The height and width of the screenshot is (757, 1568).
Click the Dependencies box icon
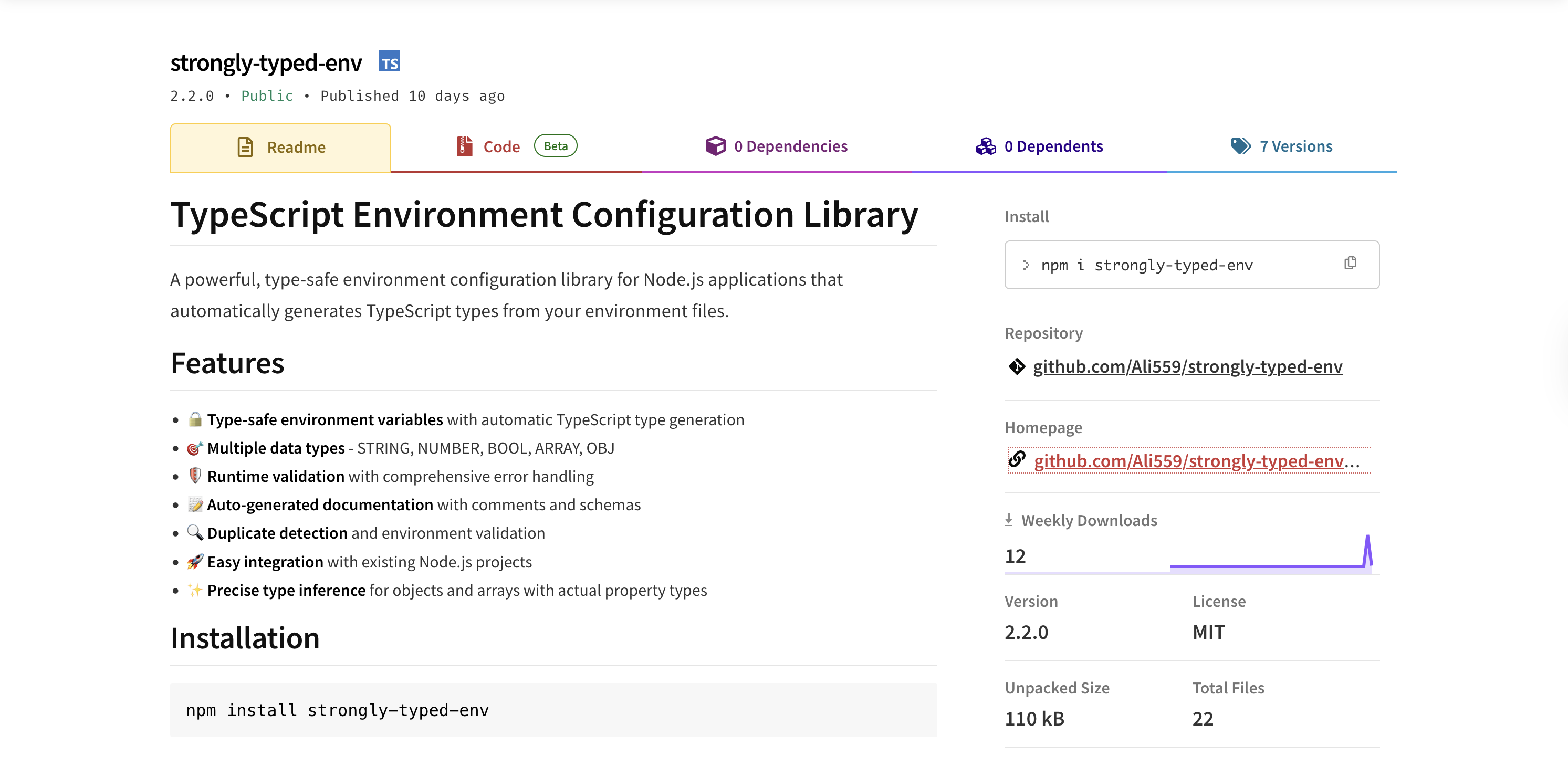pos(715,146)
